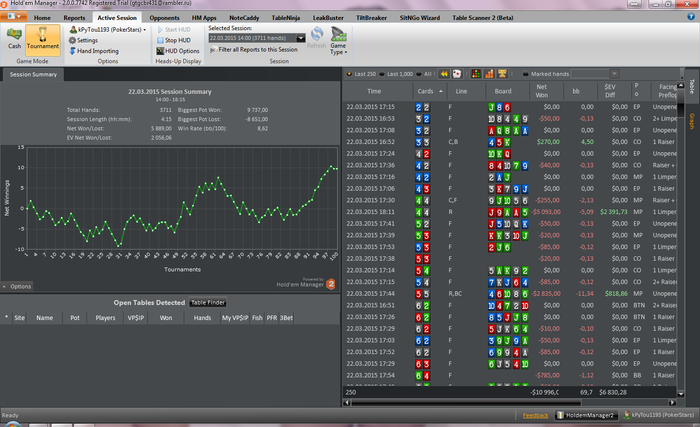Screen dimensions: 700x427
Task: Click Filter all Reports to this Session
Action: [254, 50]
